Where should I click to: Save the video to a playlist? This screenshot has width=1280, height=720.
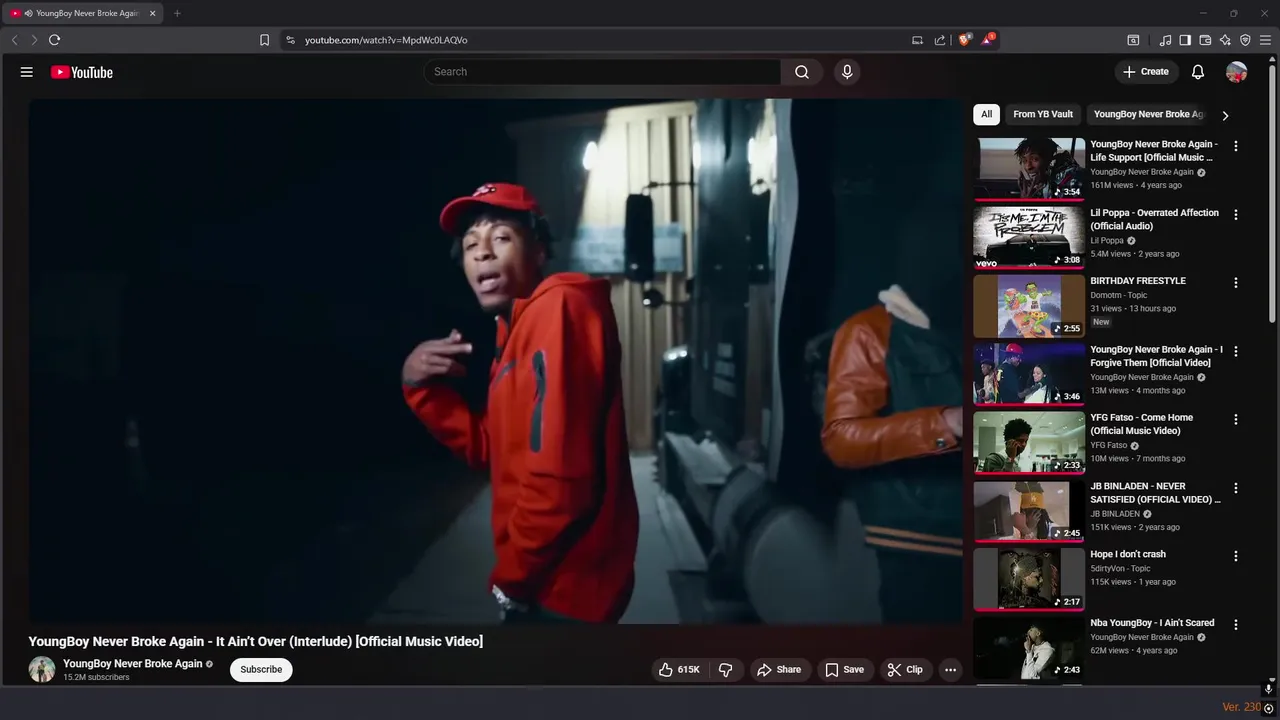pyautogui.click(x=844, y=670)
